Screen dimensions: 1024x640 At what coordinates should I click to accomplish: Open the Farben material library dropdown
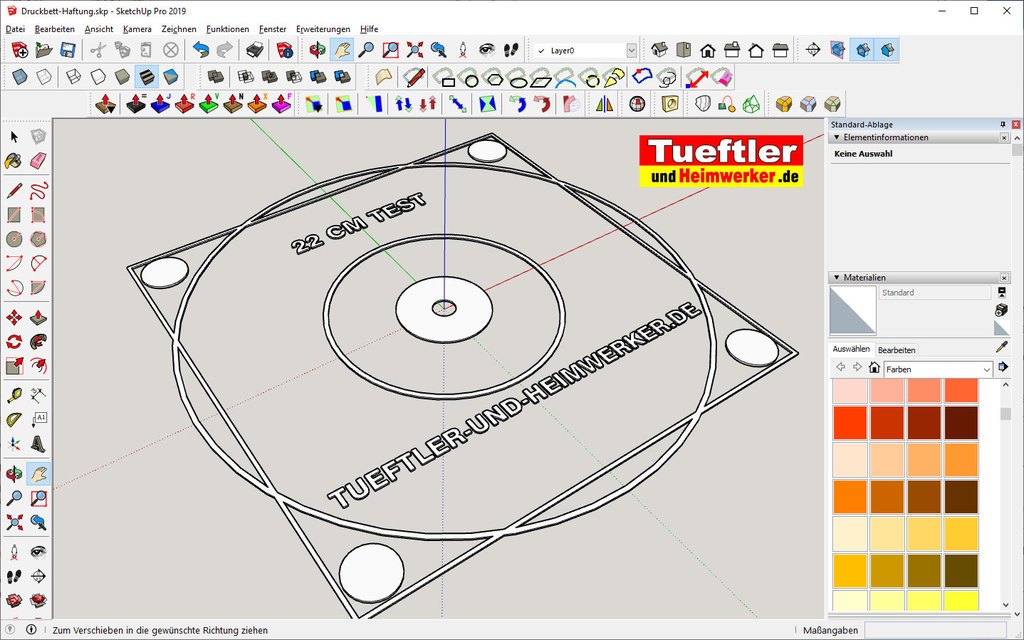point(938,369)
